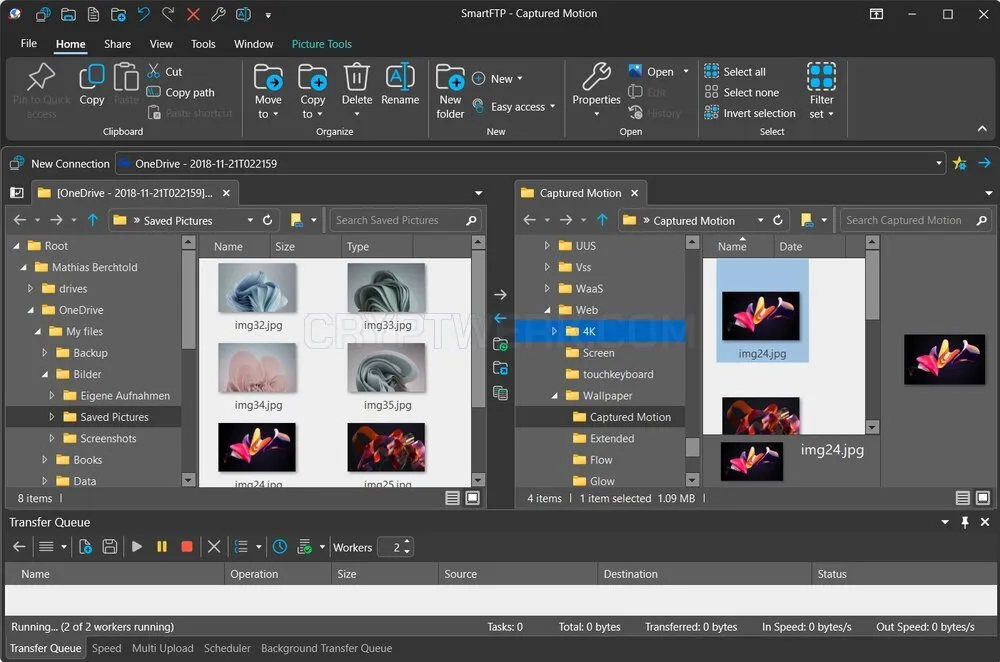Pause the transfer queue

[x=162, y=547]
